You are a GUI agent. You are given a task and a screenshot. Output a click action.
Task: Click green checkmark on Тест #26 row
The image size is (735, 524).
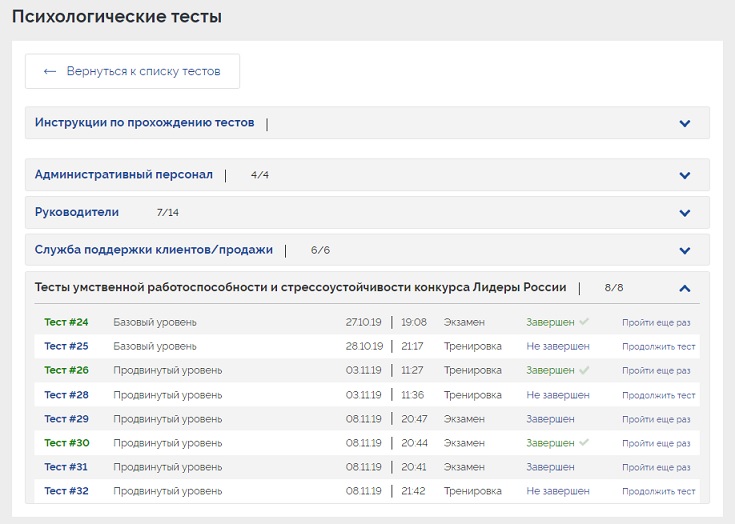(584, 370)
